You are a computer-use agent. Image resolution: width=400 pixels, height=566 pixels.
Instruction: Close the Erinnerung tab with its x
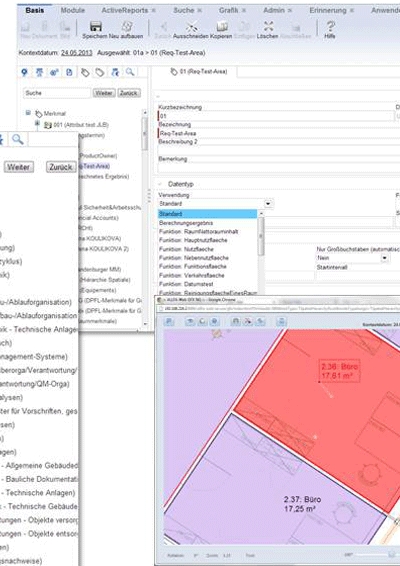click(x=352, y=10)
